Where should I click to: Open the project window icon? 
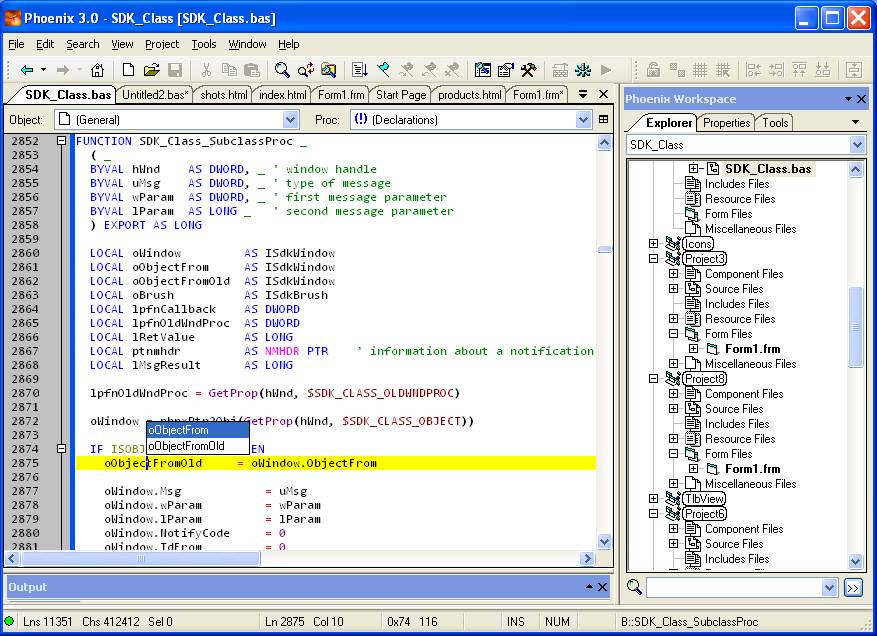coord(483,70)
